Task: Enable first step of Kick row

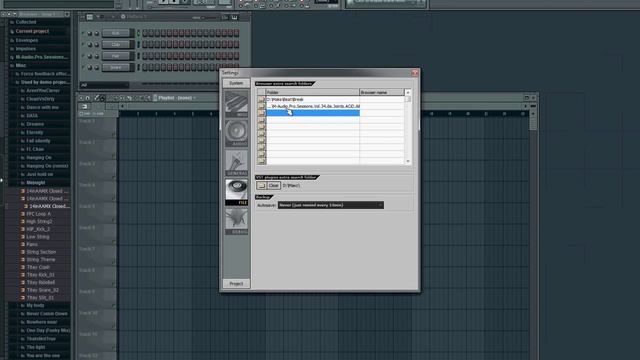Action: (145, 33)
